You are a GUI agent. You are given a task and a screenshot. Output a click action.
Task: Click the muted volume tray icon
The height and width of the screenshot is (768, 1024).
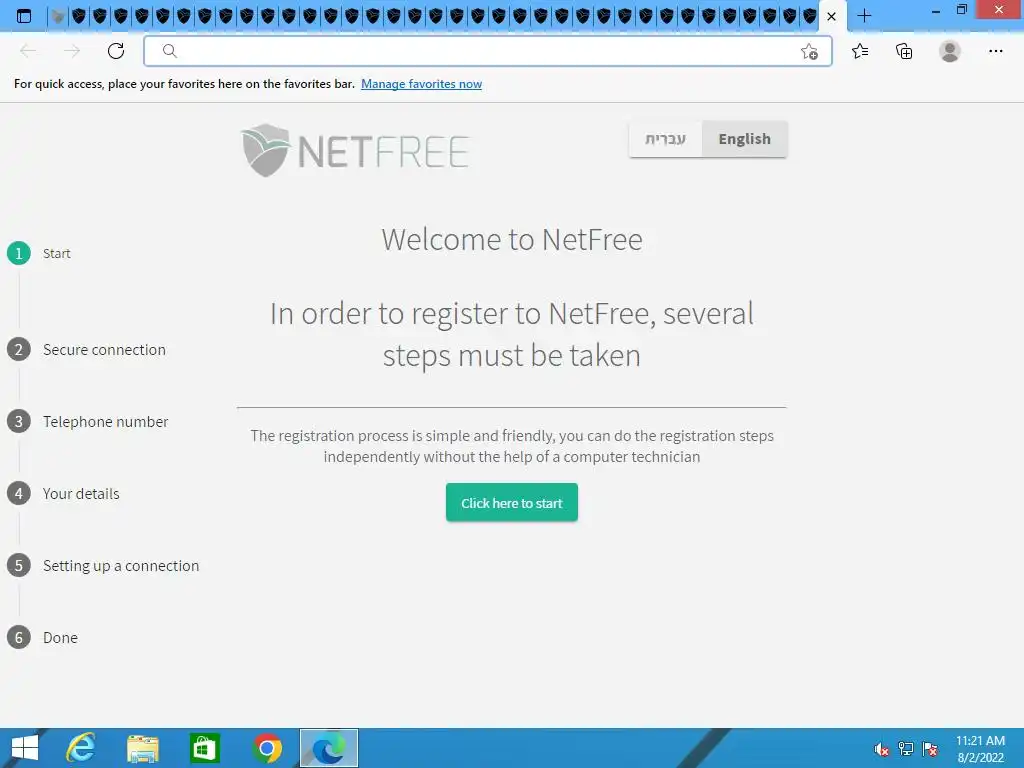click(881, 749)
